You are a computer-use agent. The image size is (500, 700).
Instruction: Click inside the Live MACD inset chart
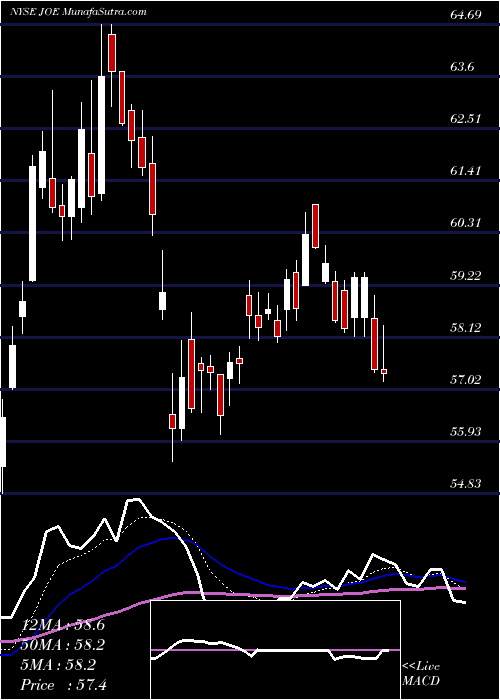(275, 650)
